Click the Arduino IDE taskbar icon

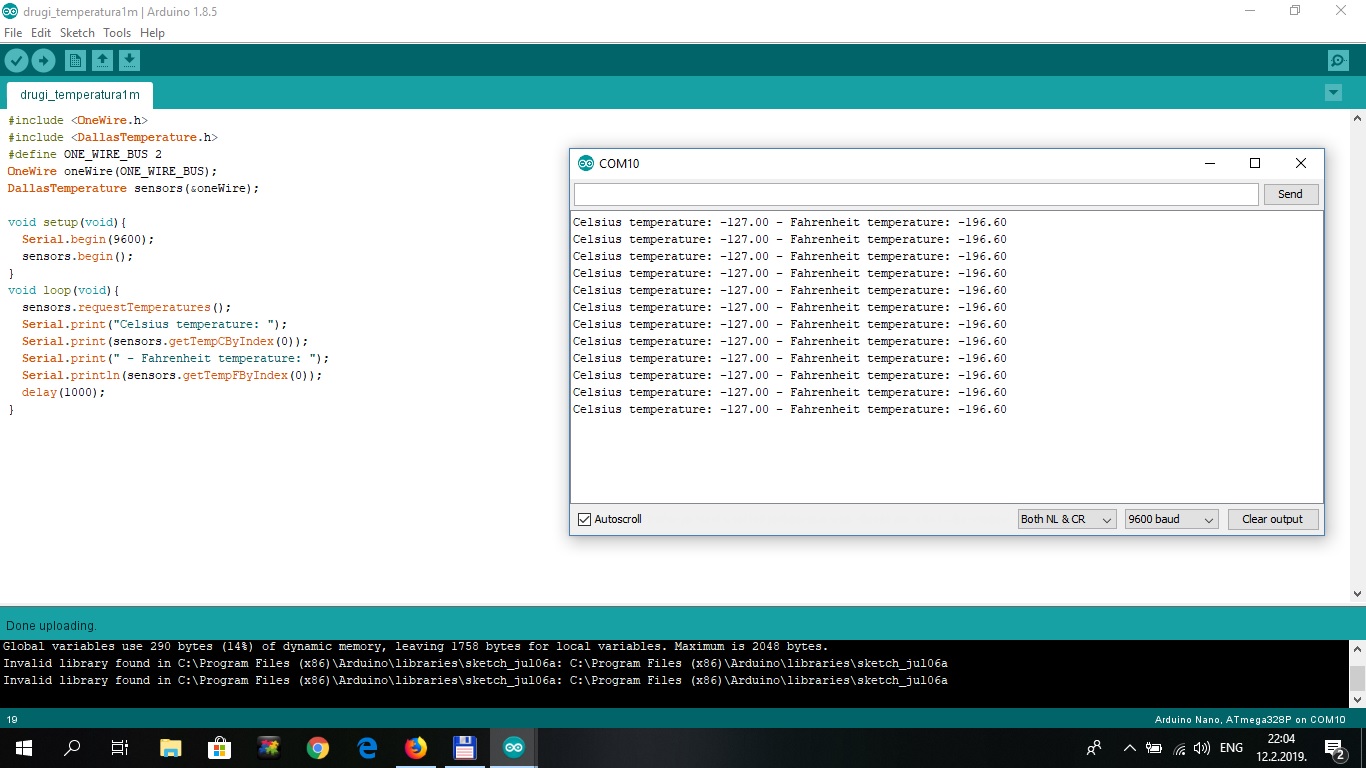(x=513, y=748)
